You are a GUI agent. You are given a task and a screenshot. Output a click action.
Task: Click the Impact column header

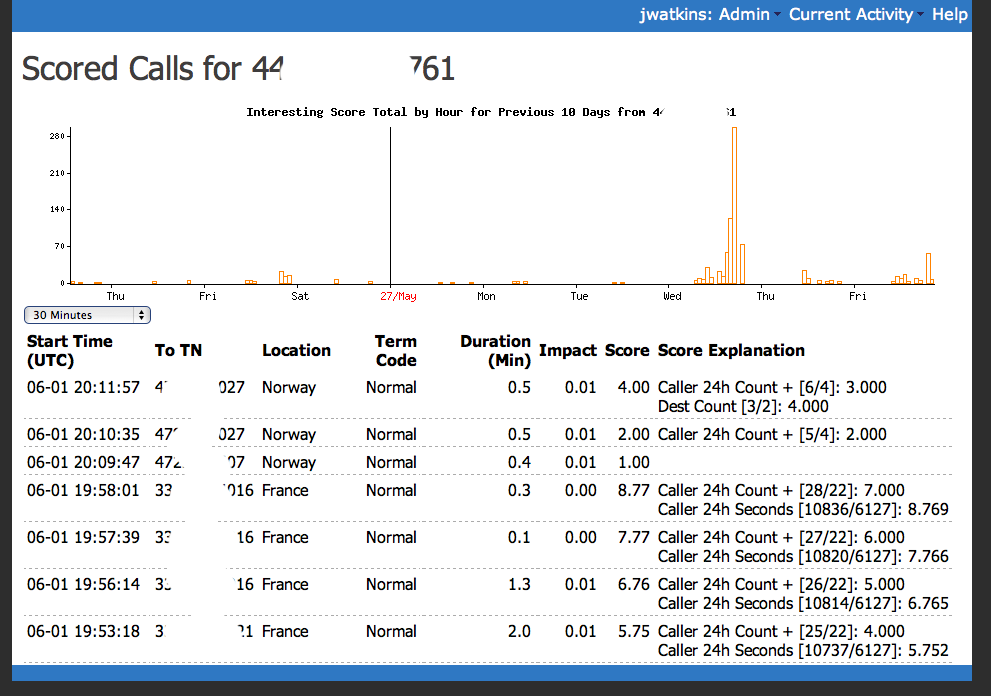567,350
